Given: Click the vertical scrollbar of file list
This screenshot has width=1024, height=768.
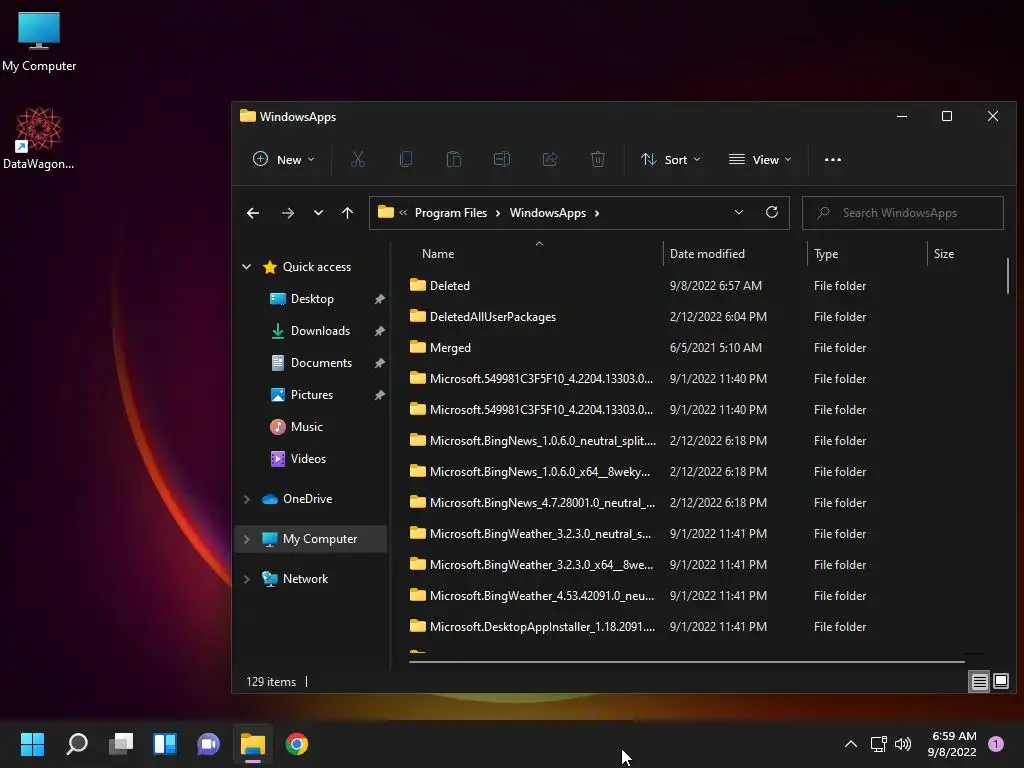Looking at the screenshot, I should tap(1008, 276).
